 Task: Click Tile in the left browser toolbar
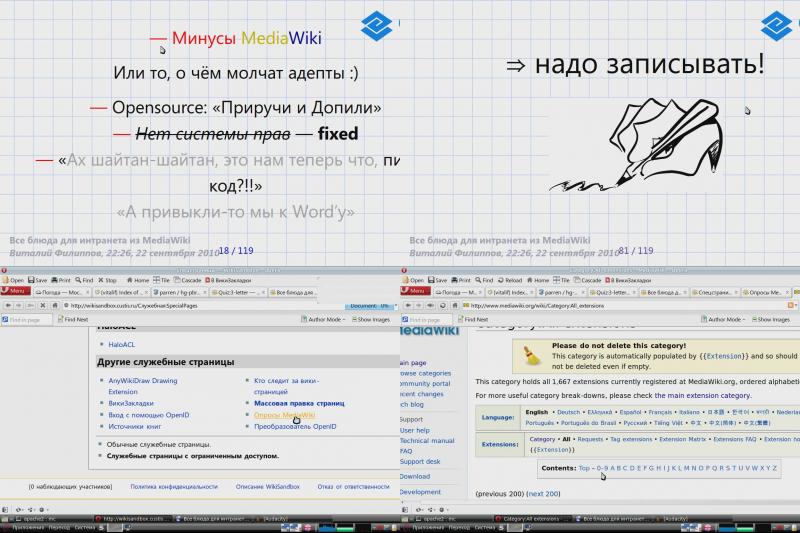click(162, 280)
